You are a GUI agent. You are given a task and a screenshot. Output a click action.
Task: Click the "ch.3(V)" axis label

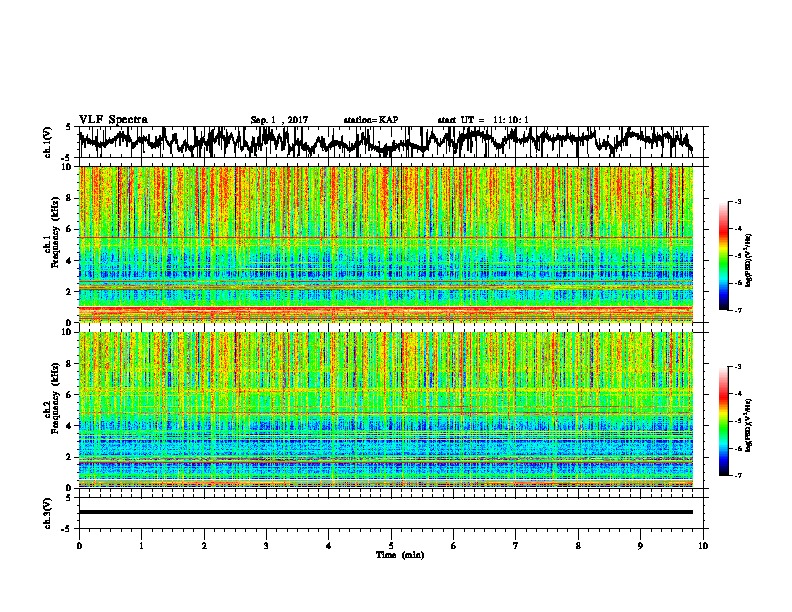(x=48, y=513)
